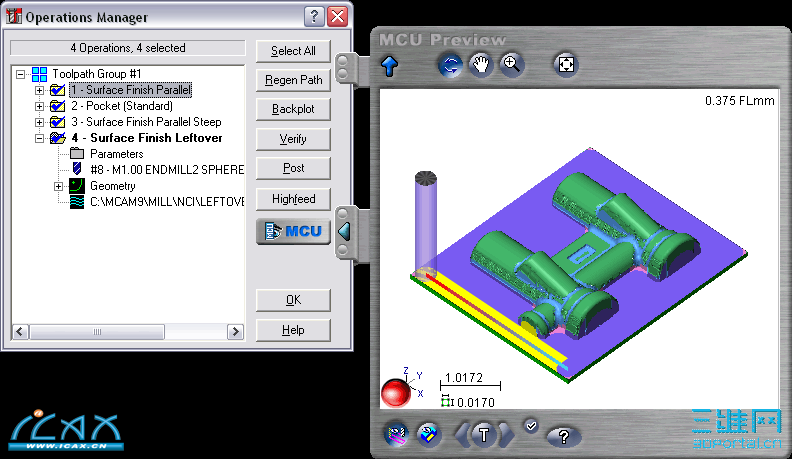Select the pan hand tool in MCU Preview

[x=480, y=65]
